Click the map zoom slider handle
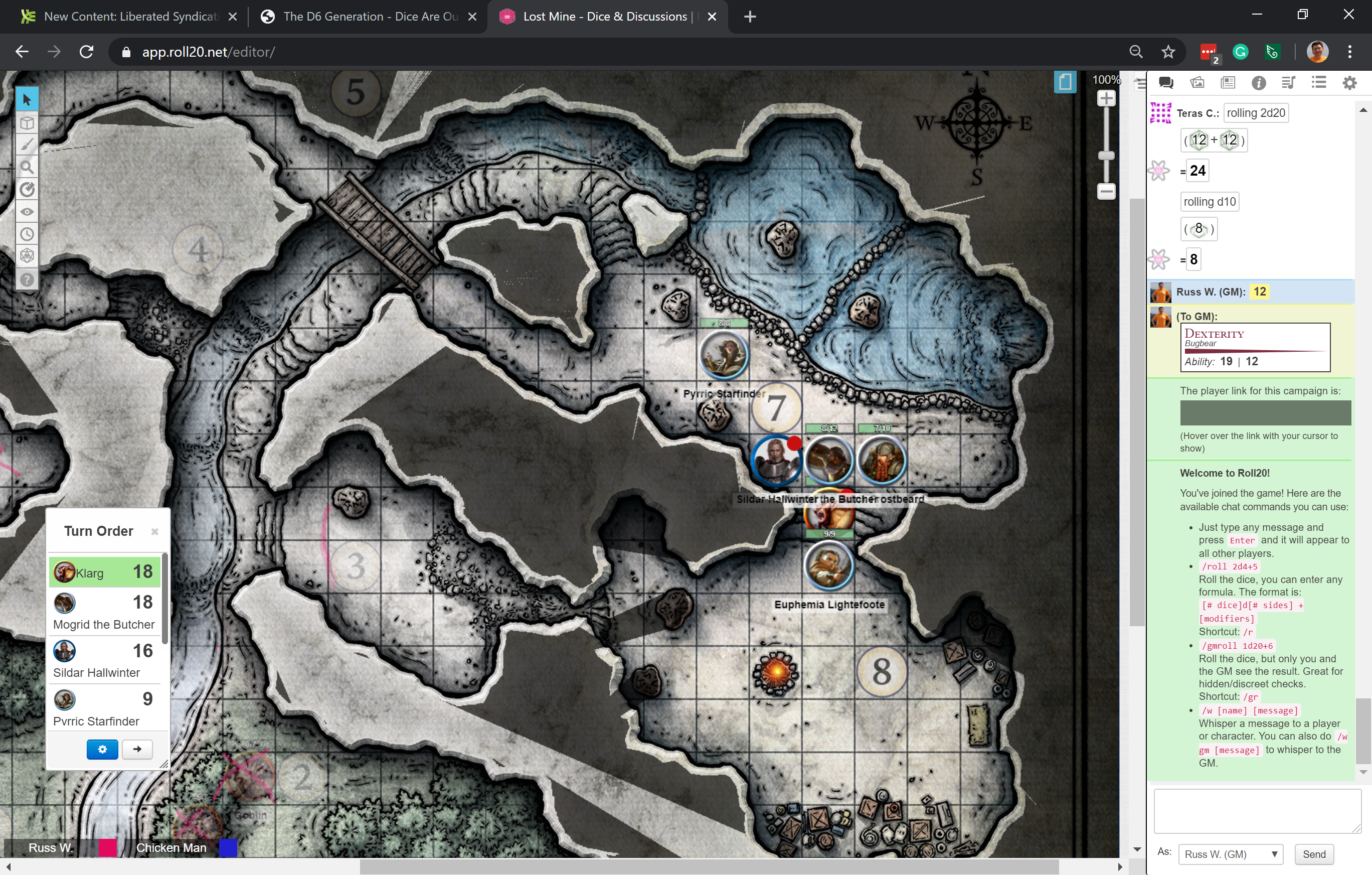Viewport: 1372px width, 875px height. (x=1106, y=156)
